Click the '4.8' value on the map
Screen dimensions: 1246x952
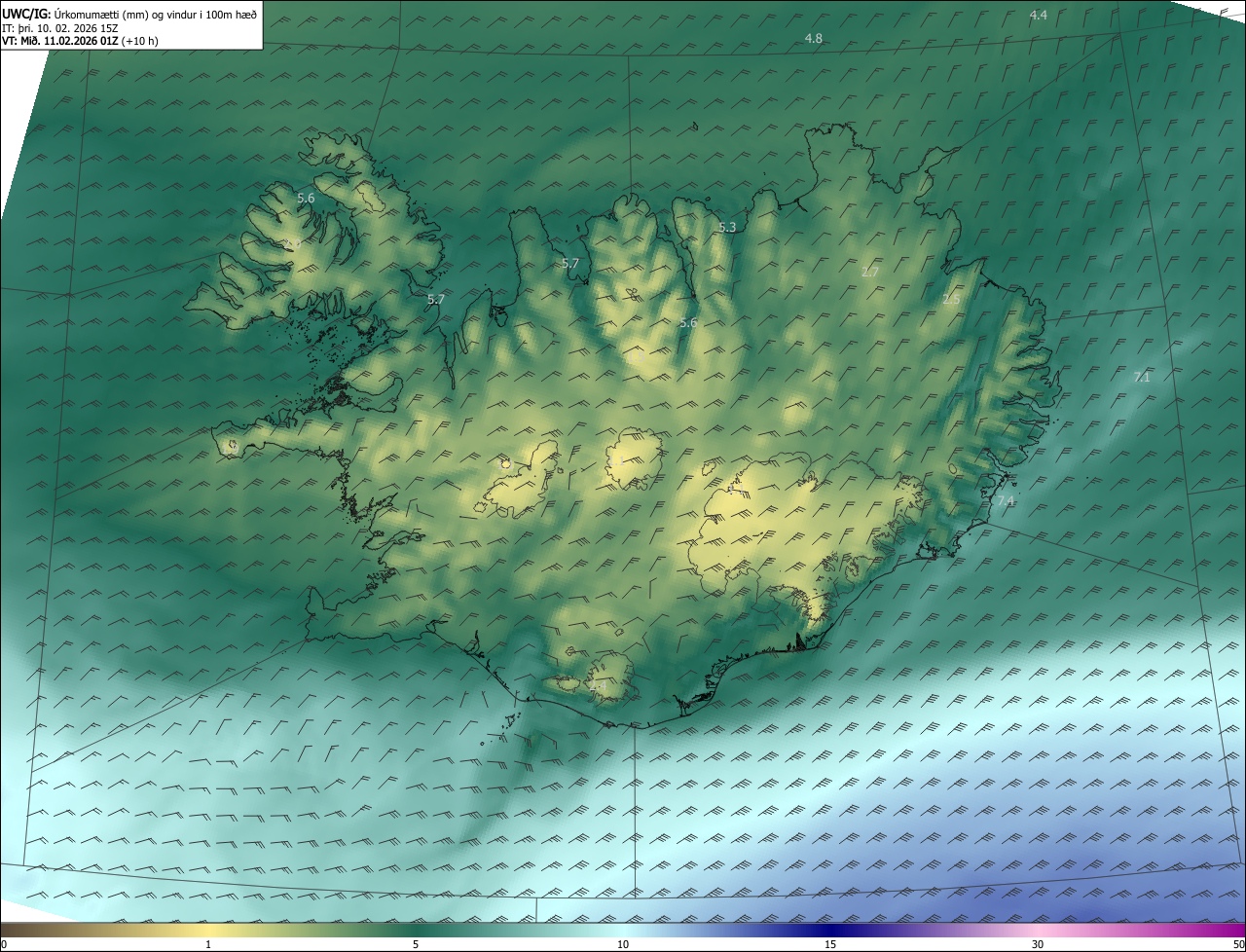click(x=814, y=38)
